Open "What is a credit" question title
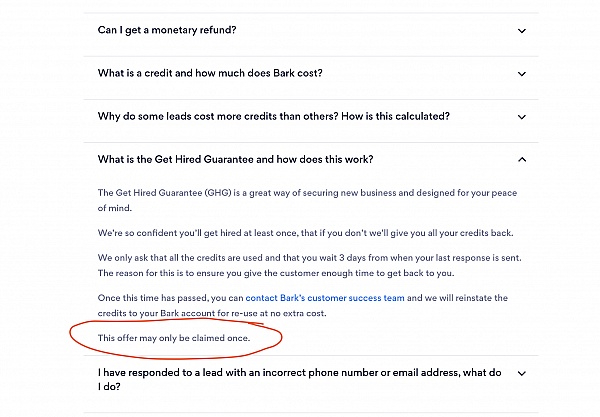The image size is (600, 417). click(210, 73)
